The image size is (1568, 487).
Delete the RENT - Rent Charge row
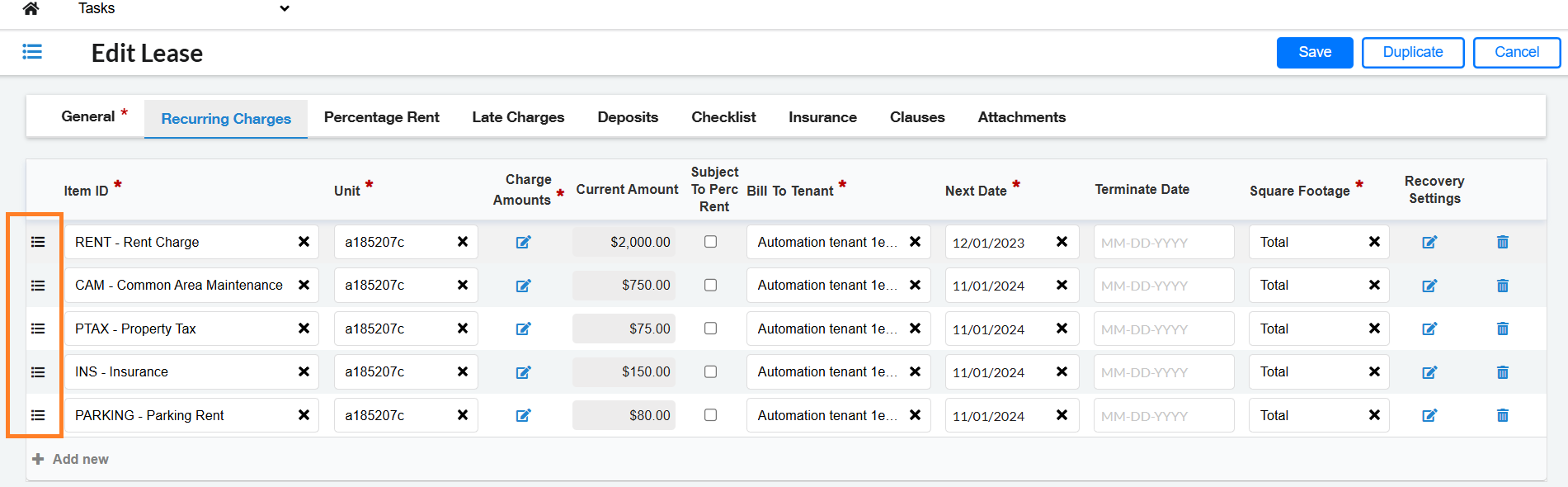pyautogui.click(x=1503, y=242)
